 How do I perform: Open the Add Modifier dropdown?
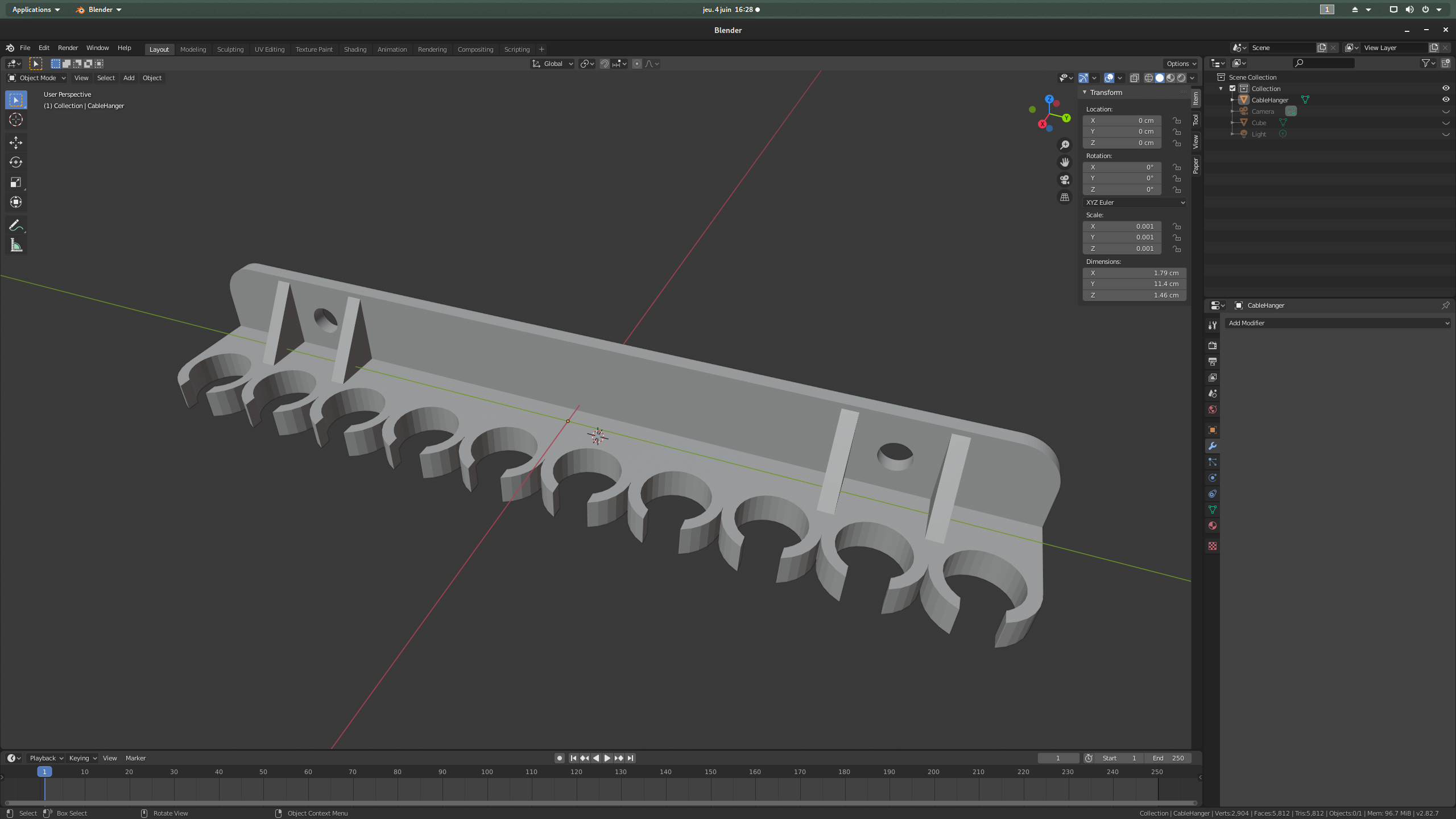pos(1338,323)
